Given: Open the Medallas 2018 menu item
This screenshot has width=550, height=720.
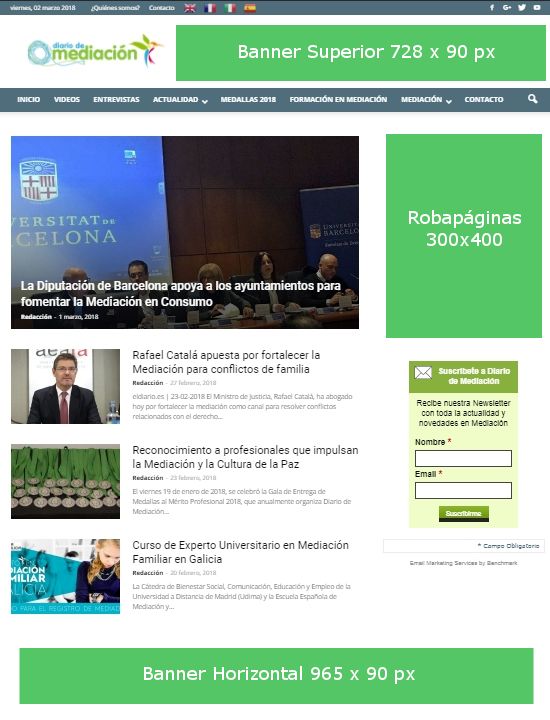Looking at the screenshot, I should pos(248,99).
